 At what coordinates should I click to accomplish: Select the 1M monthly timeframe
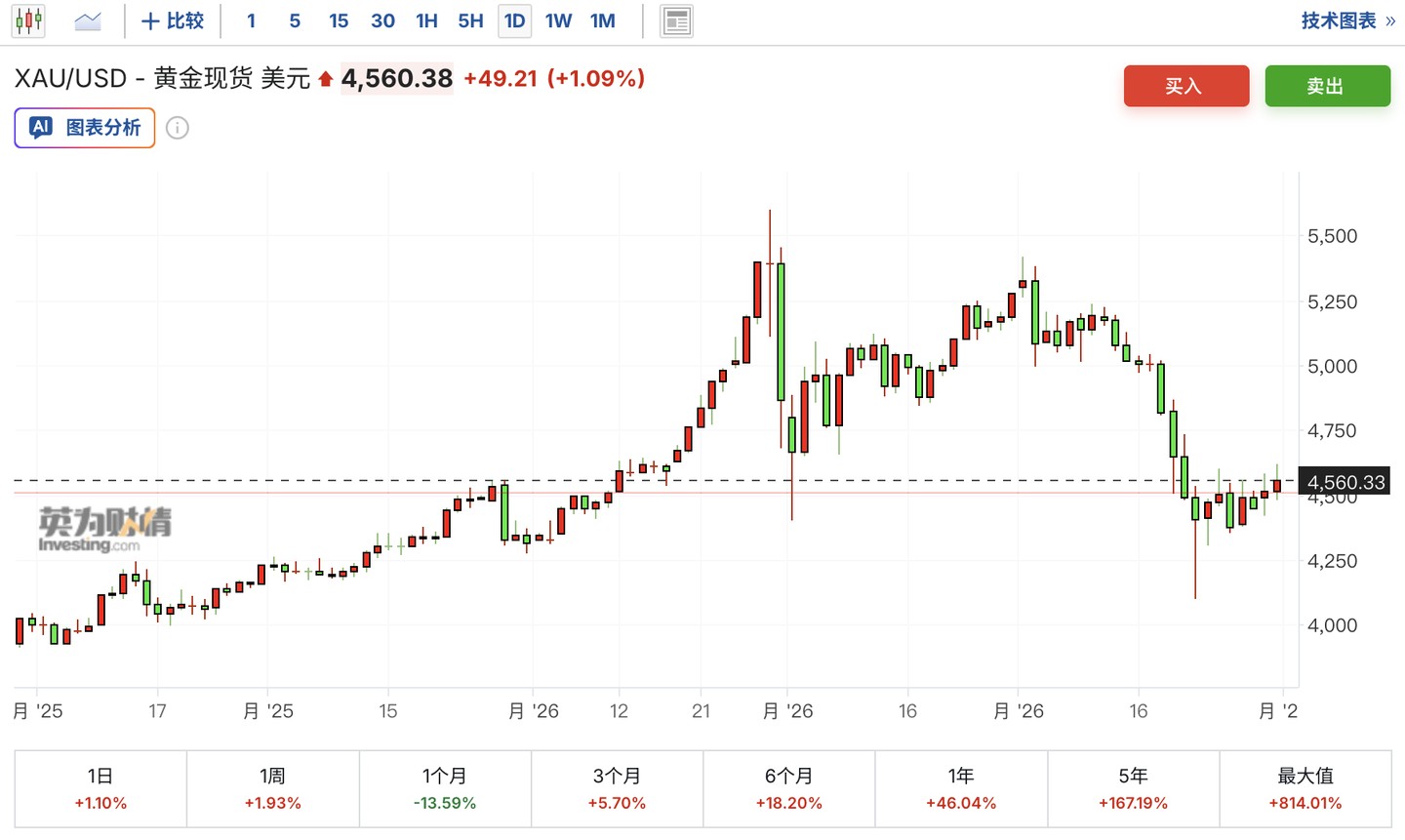click(603, 20)
